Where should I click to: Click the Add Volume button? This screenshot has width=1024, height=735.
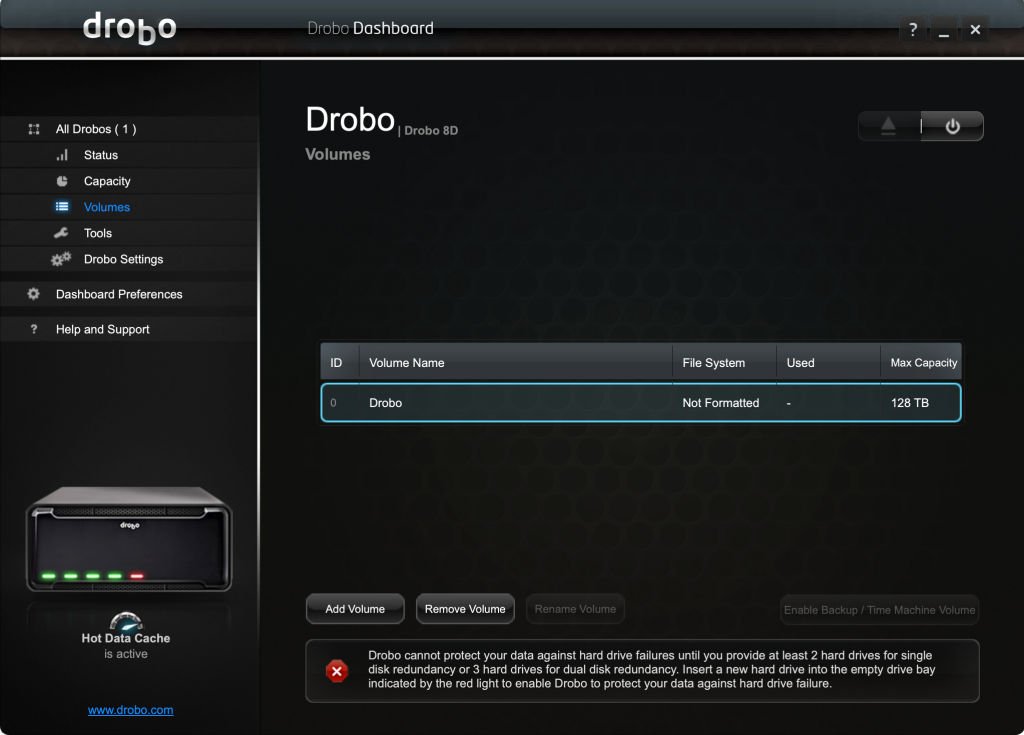(x=355, y=609)
